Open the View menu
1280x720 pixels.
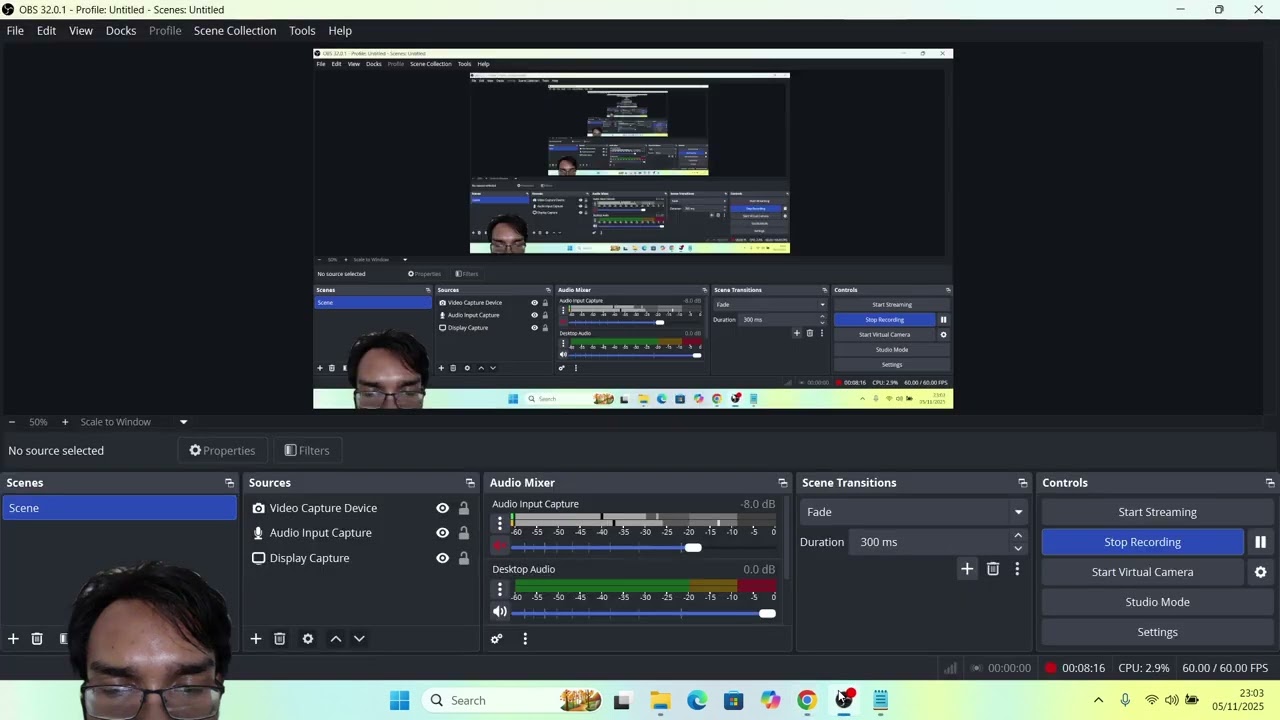coord(81,31)
